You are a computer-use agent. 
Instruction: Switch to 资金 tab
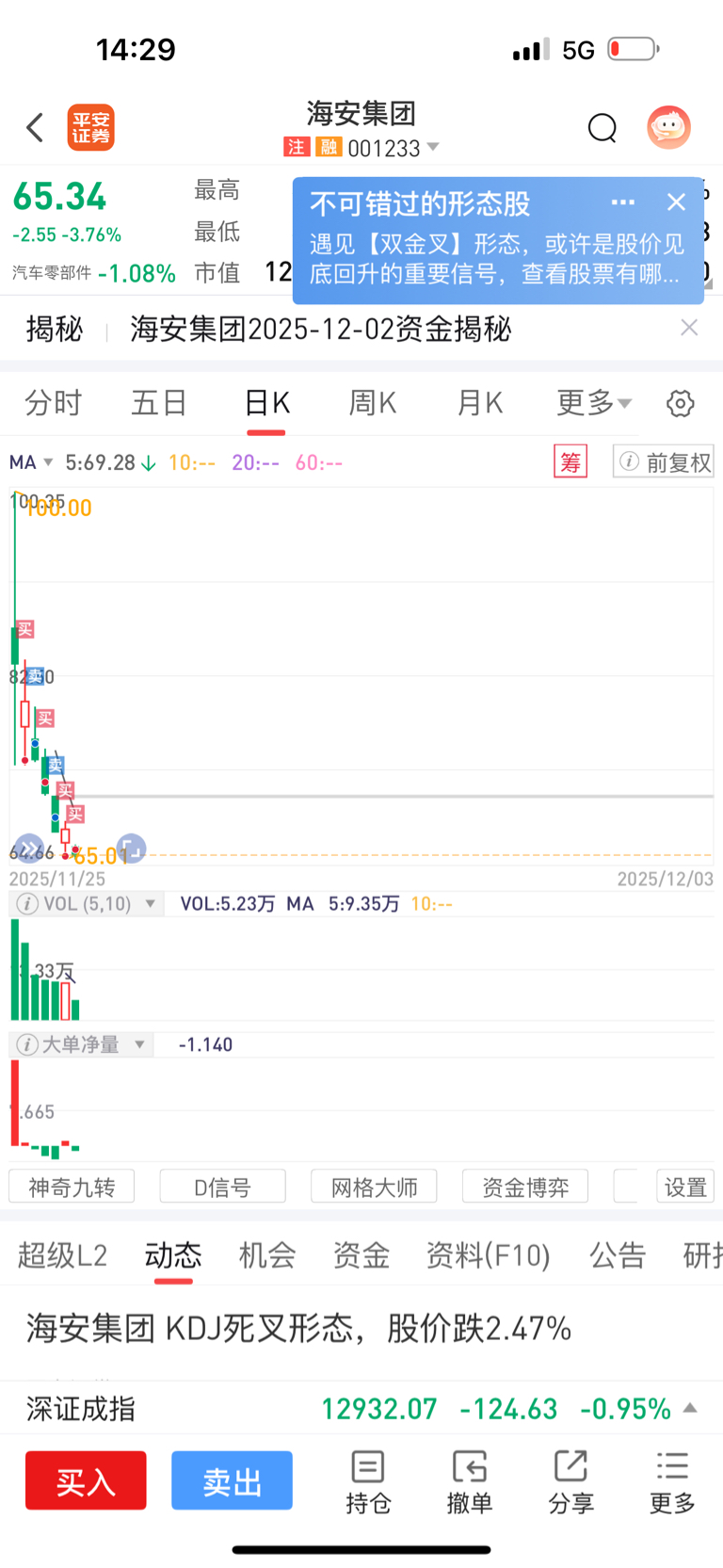coord(361,1255)
